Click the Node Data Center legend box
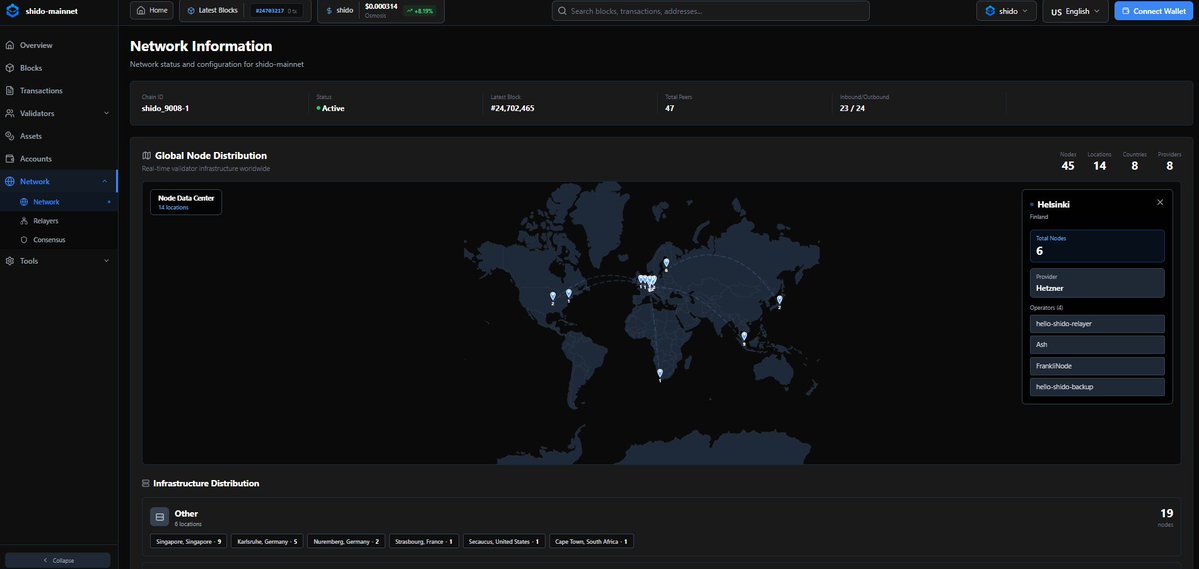Viewport: 1199px width, 569px height. click(x=186, y=202)
